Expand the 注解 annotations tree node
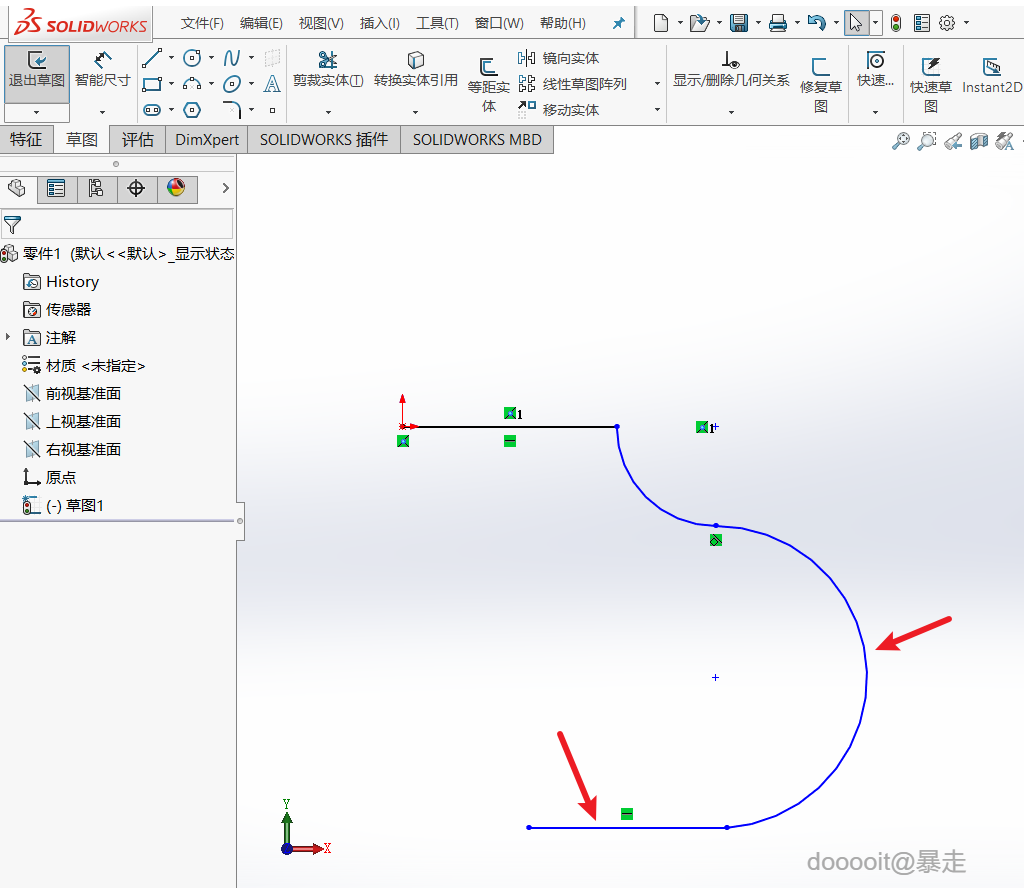The width and height of the screenshot is (1024, 888). 8,338
